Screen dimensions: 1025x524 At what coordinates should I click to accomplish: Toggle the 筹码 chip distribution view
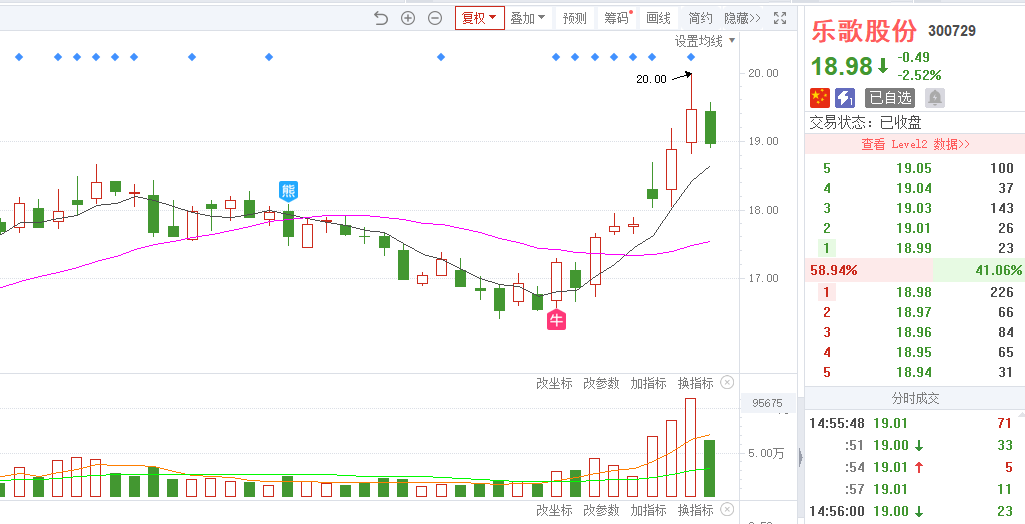(616, 18)
